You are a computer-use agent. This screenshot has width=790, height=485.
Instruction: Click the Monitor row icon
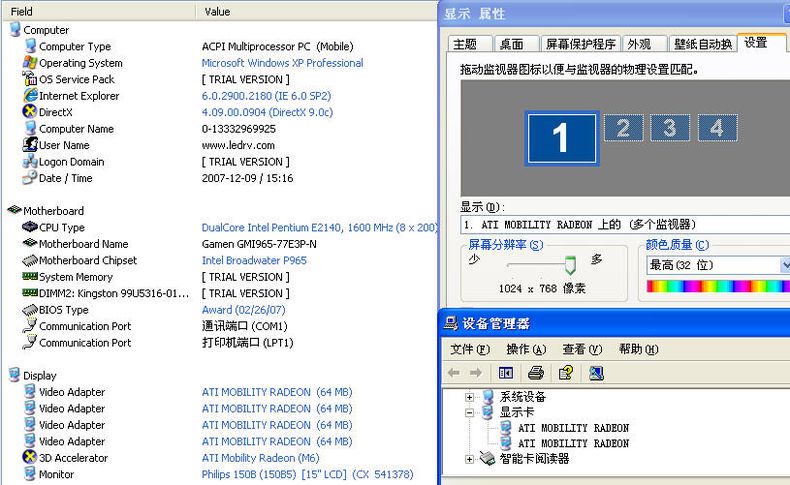[x=30, y=473]
